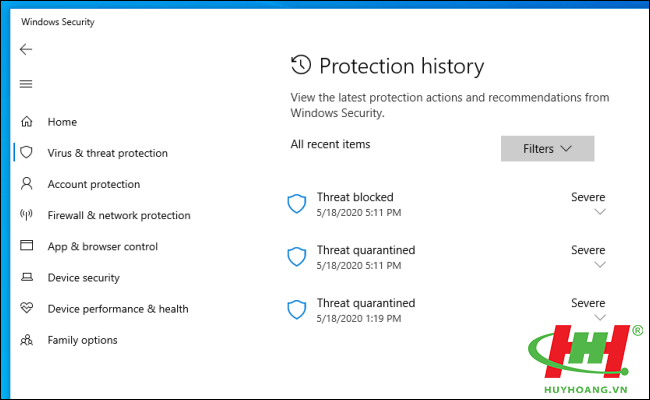The width and height of the screenshot is (650, 400).
Task: Open the Family options page
Action: pyautogui.click(x=82, y=340)
